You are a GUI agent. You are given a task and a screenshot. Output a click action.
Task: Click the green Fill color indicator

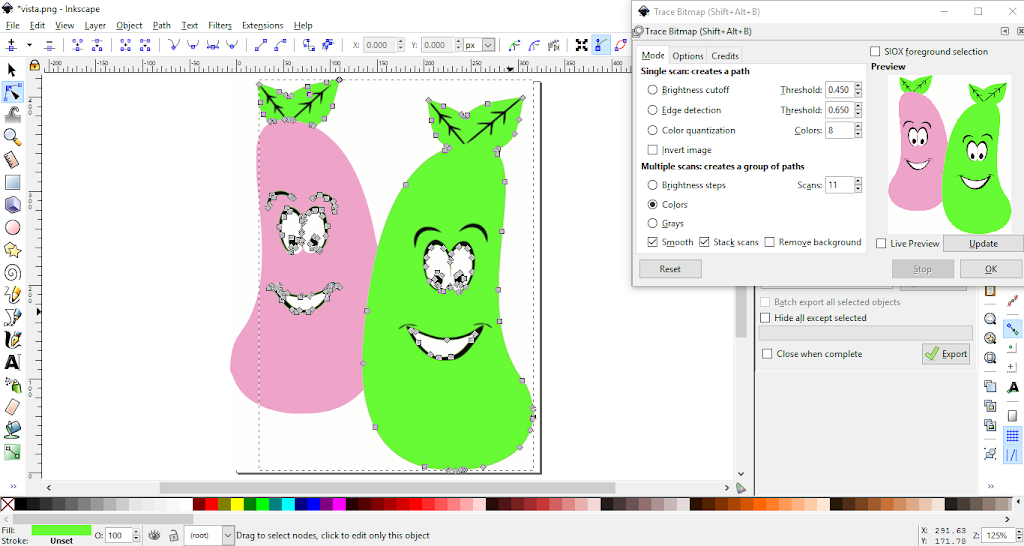pos(61,530)
